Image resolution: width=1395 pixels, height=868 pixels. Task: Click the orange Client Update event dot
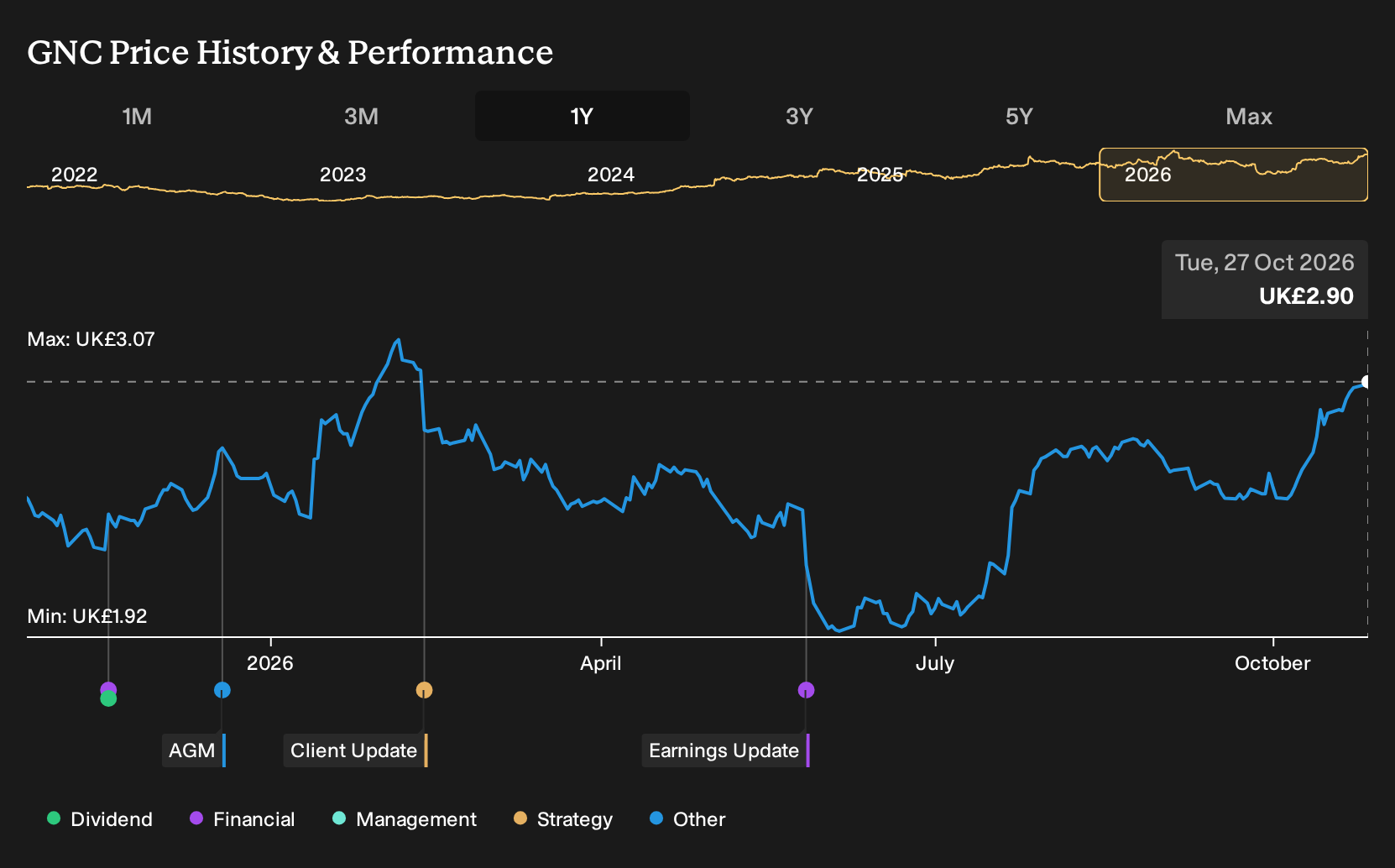pos(424,690)
